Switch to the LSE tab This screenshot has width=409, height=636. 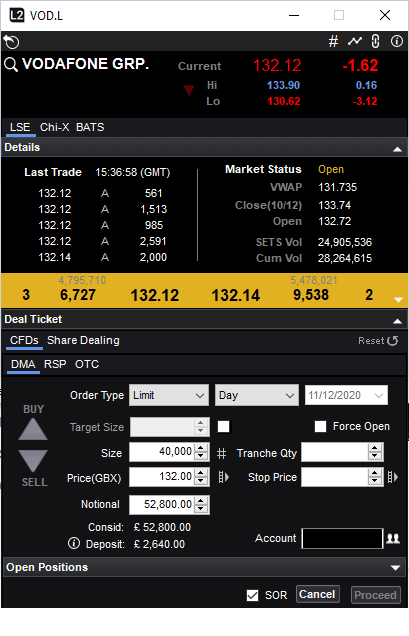[20, 127]
